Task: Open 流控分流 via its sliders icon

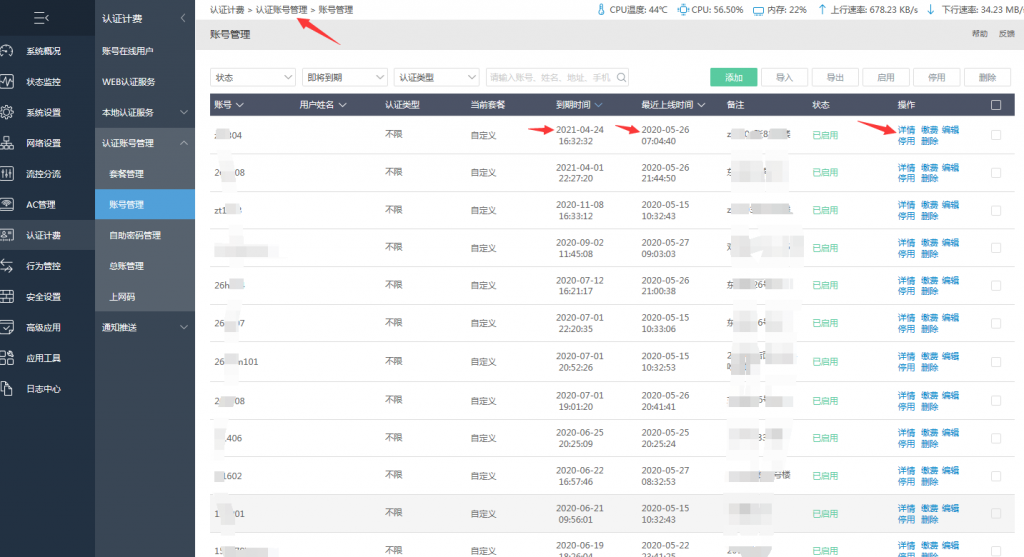Action: coord(7,174)
